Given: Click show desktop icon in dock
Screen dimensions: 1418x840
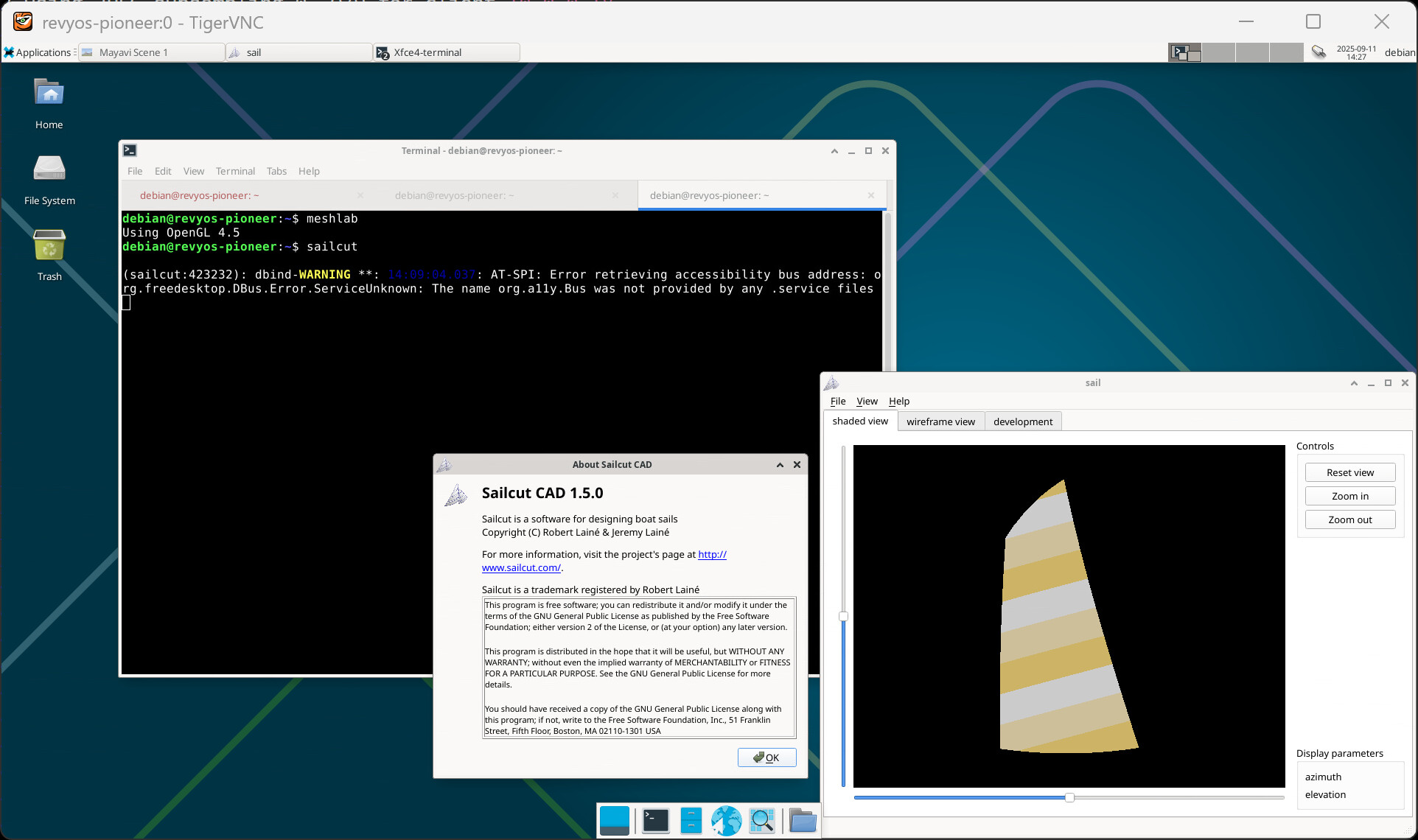Looking at the screenshot, I should [614, 820].
